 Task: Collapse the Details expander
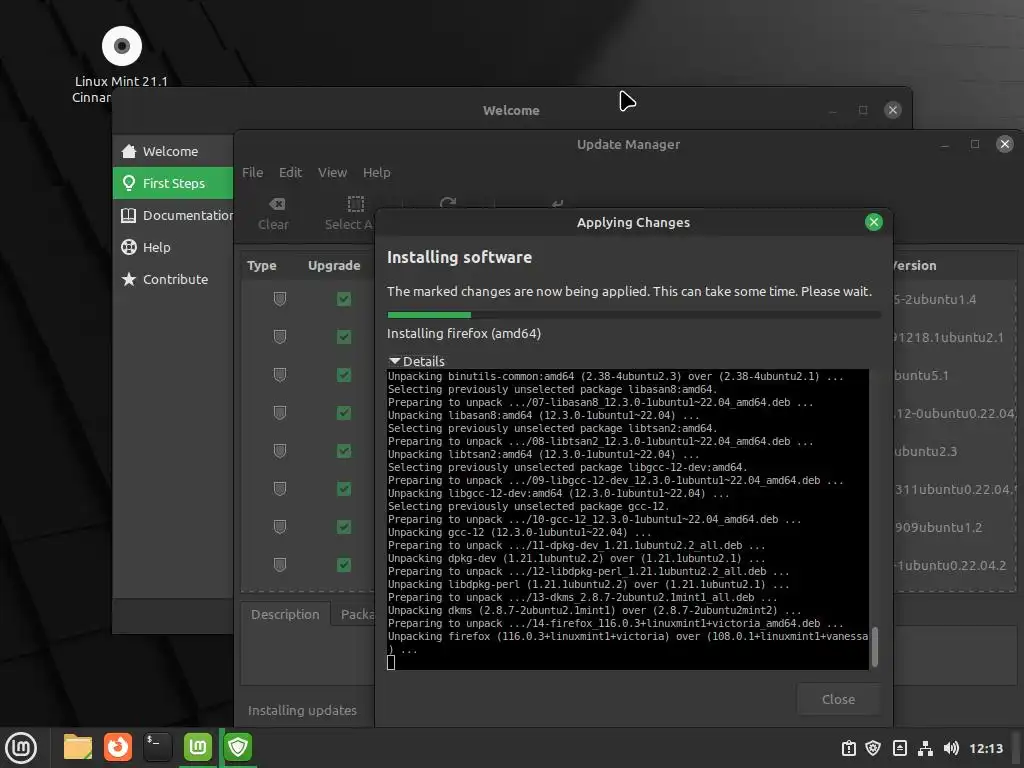click(x=417, y=361)
